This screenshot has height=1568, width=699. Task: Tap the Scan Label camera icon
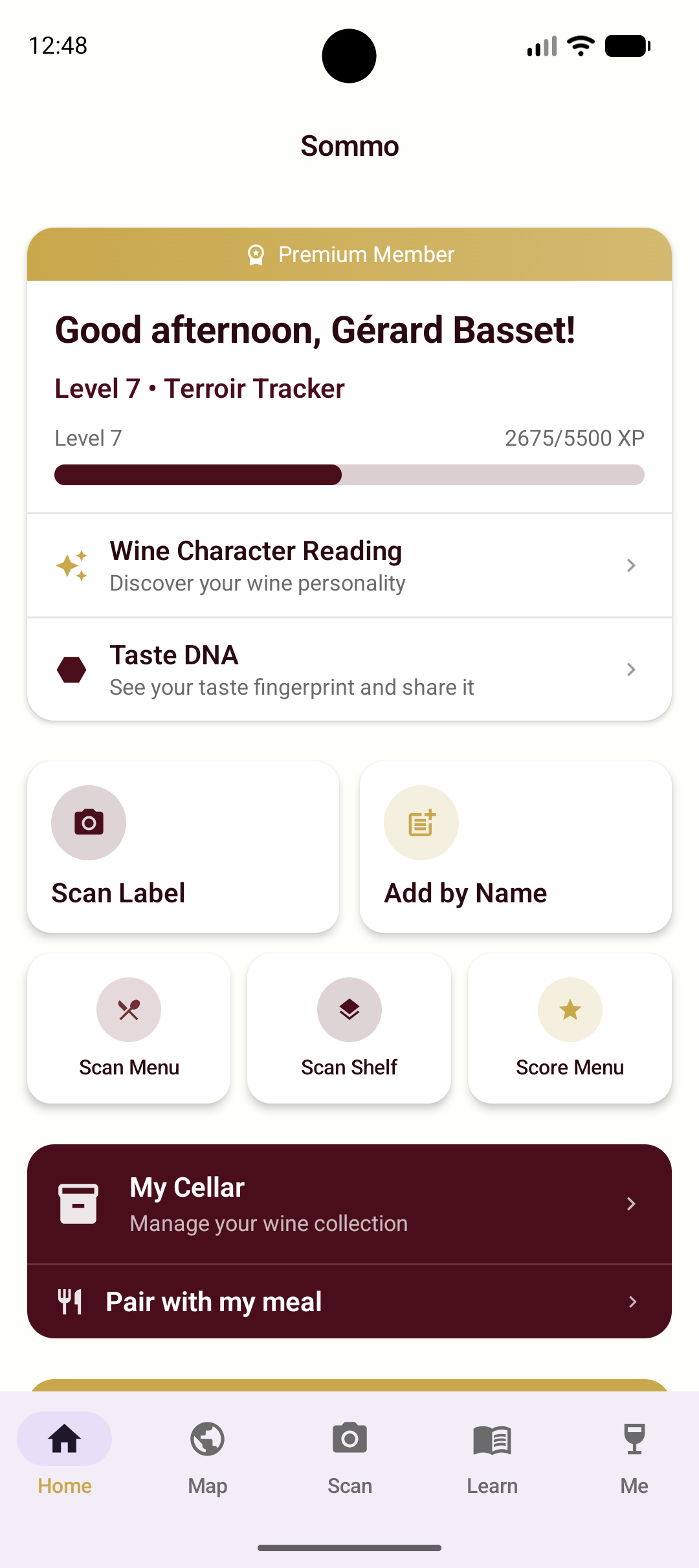click(89, 823)
